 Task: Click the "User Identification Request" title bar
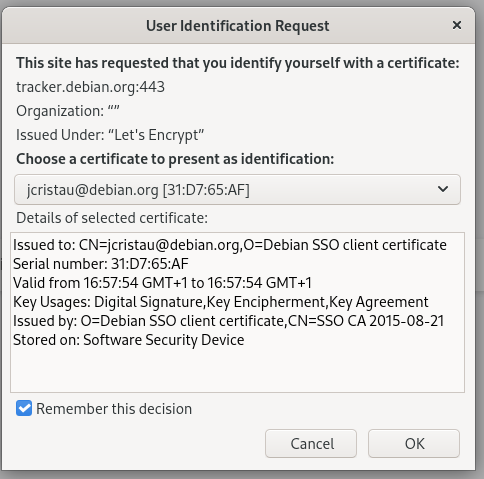(237, 26)
